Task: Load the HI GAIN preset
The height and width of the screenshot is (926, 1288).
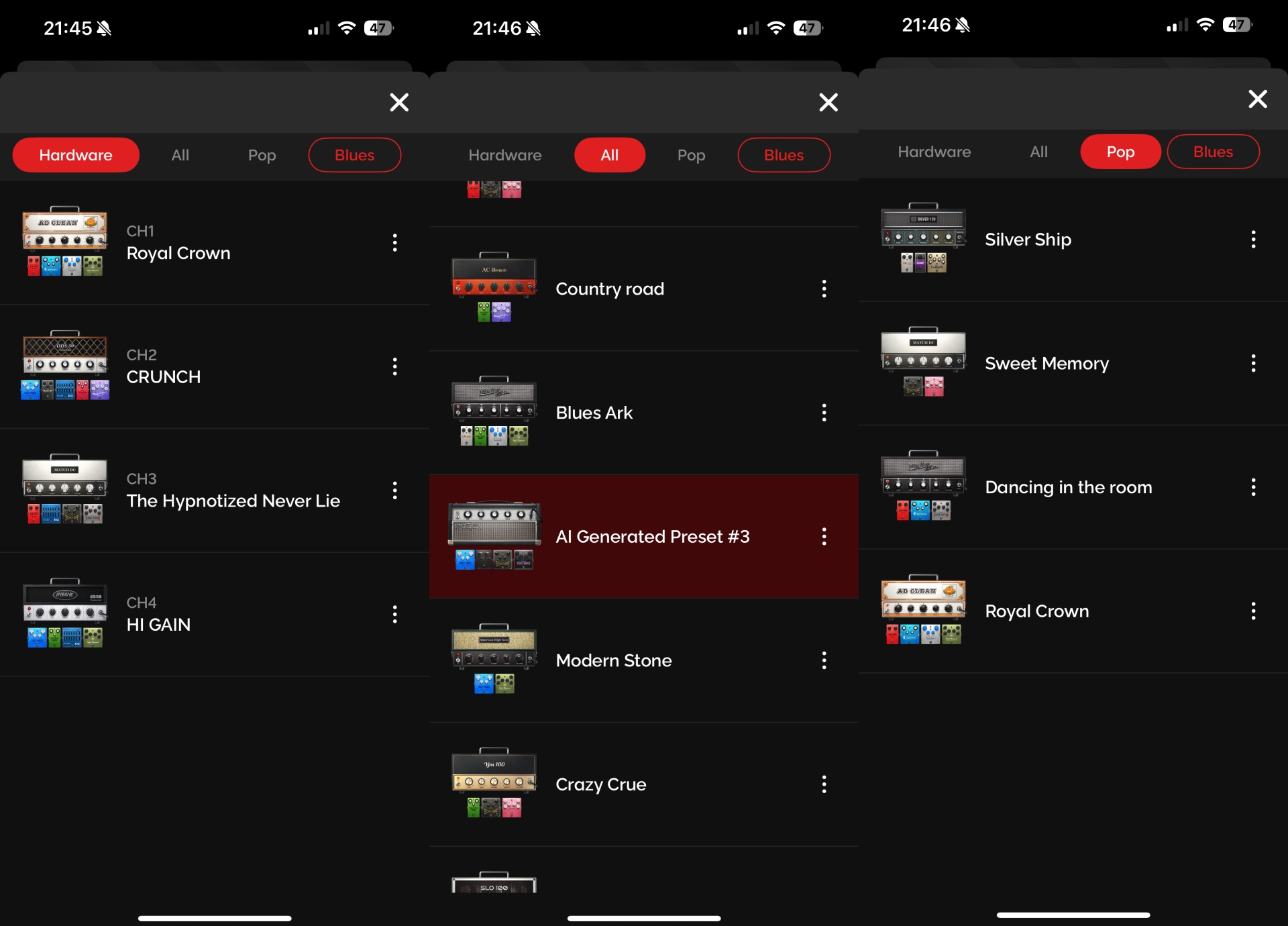Action: coord(215,614)
